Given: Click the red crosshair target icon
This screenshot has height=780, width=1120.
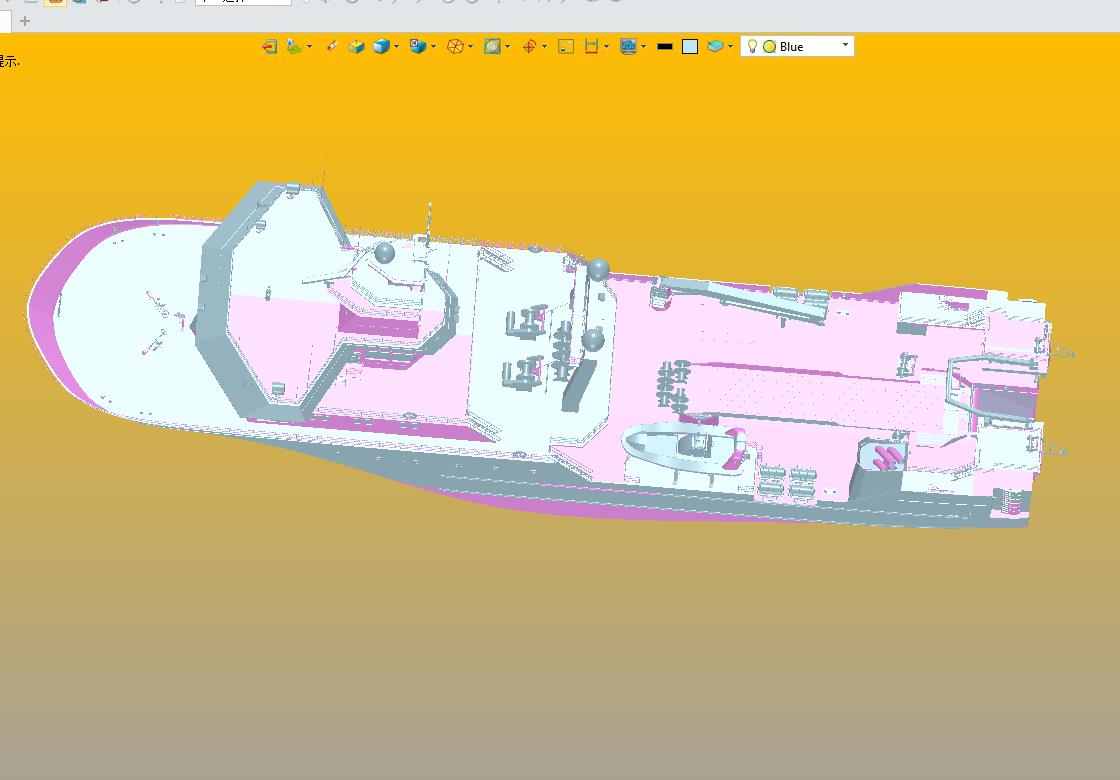Looking at the screenshot, I should [529, 46].
